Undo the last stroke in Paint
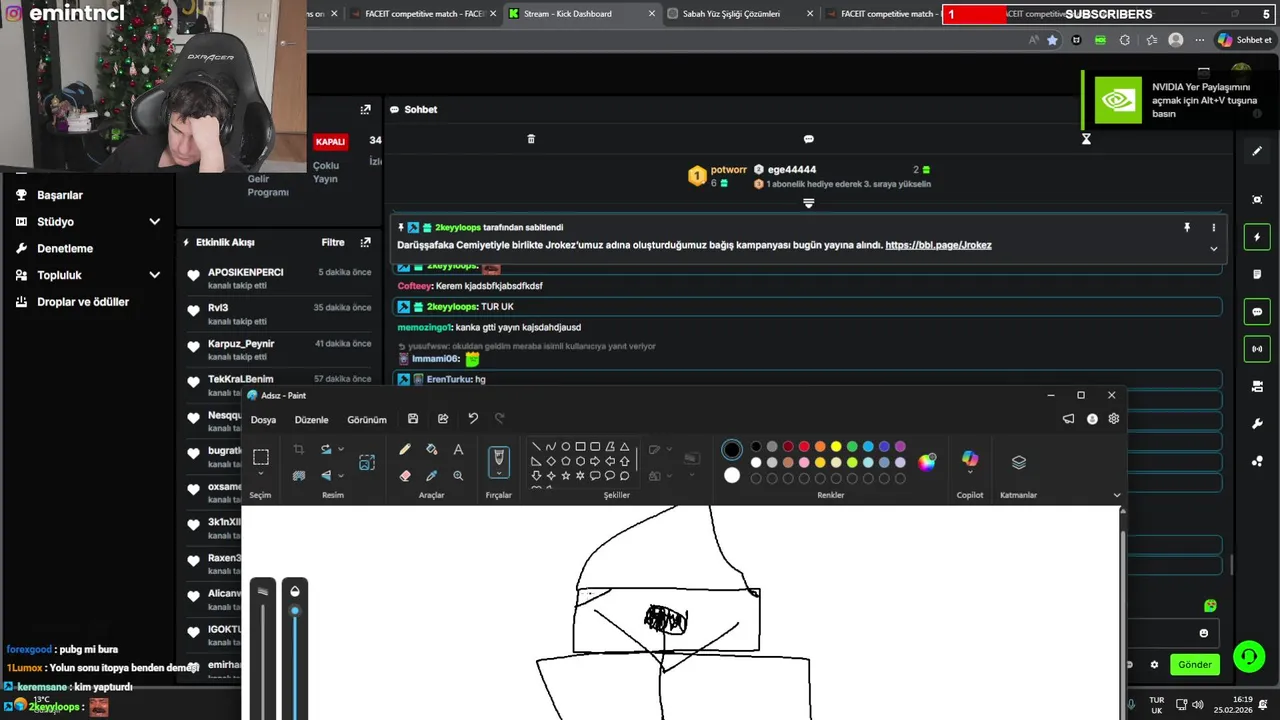 coord(473,419)
